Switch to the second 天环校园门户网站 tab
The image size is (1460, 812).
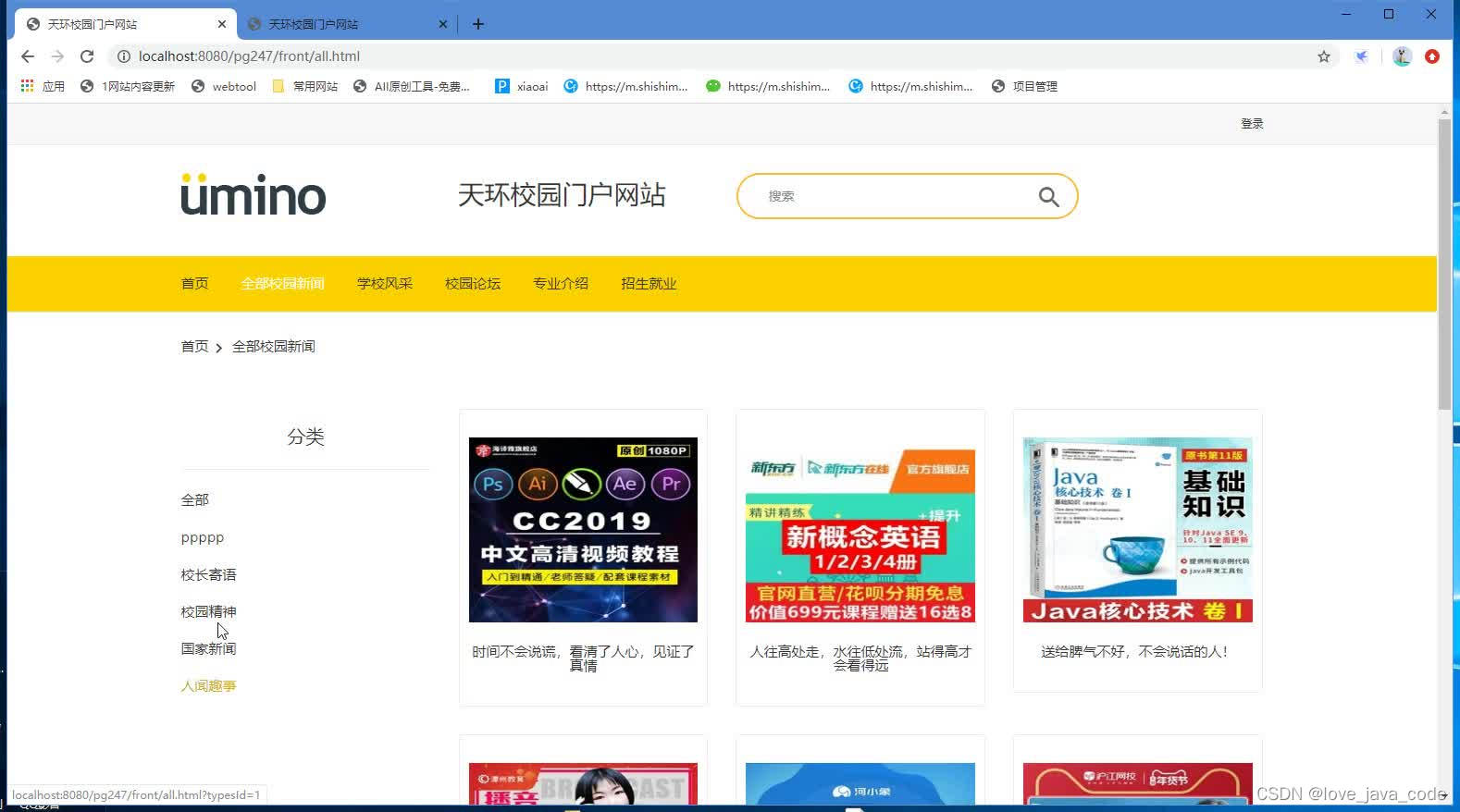347,24
